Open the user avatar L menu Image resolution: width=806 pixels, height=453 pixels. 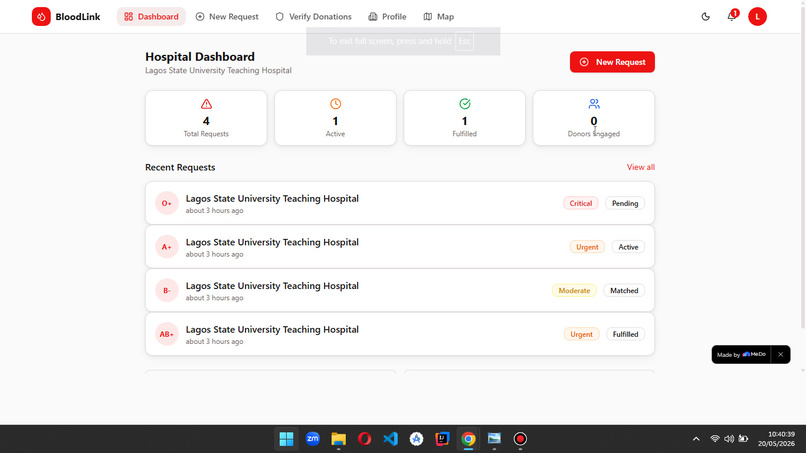click(x=757, y=16)
